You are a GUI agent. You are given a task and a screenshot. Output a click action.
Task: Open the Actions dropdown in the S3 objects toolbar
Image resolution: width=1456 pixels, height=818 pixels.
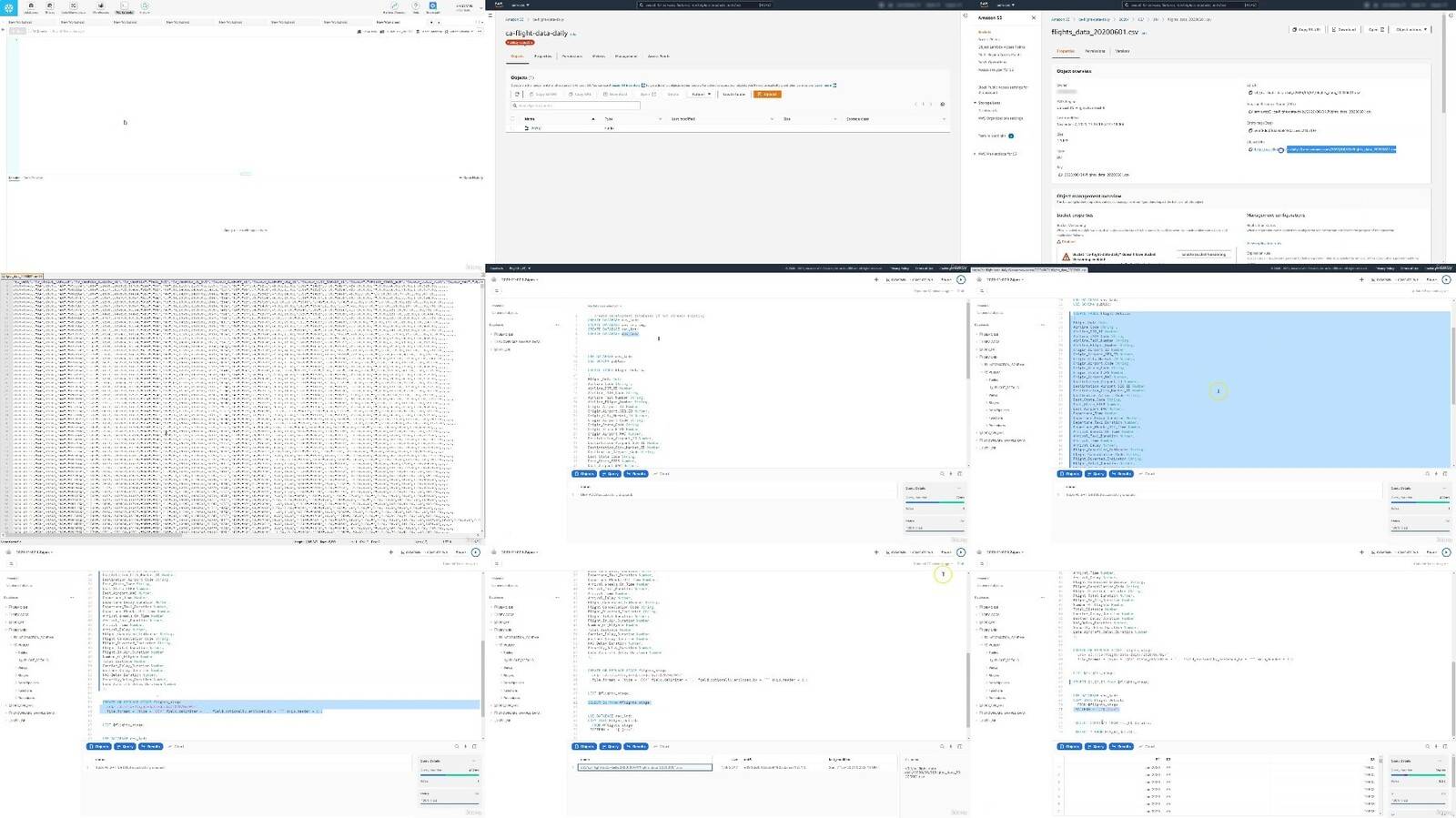click(700, 94)
